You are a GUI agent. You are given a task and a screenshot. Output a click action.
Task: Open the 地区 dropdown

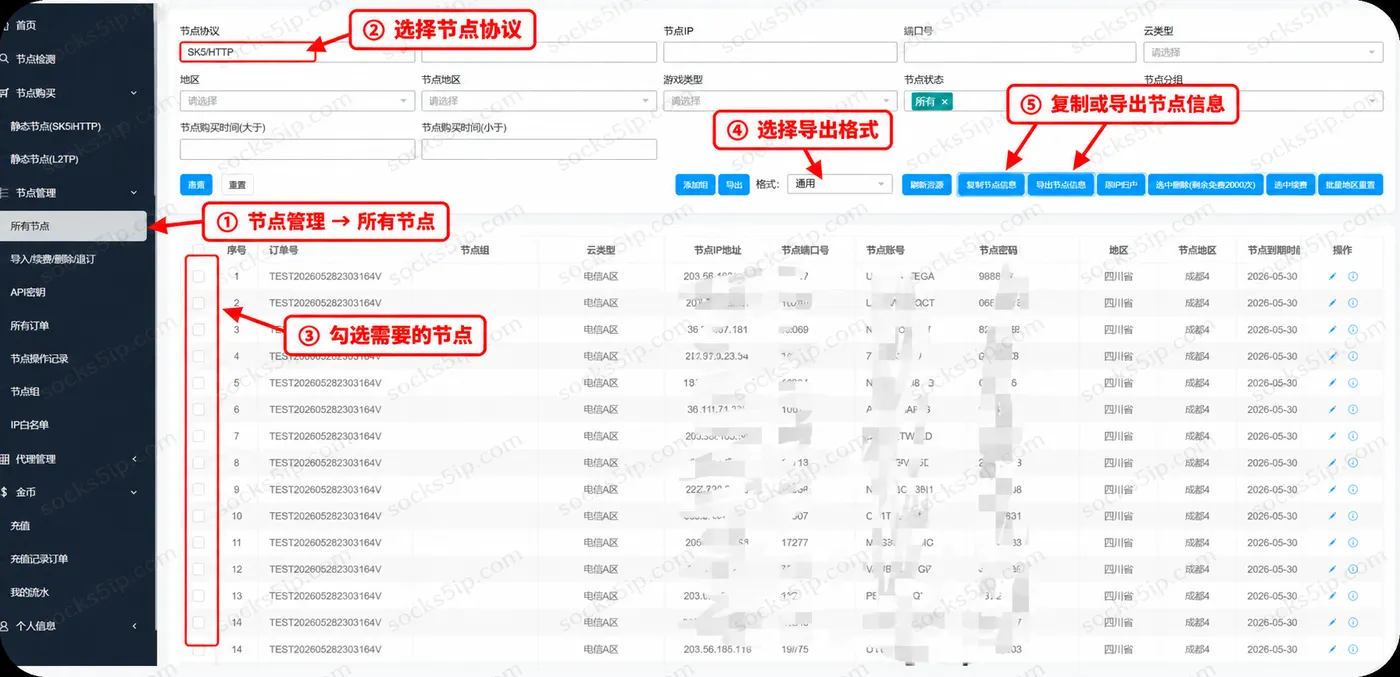click(x=297, y=101)
